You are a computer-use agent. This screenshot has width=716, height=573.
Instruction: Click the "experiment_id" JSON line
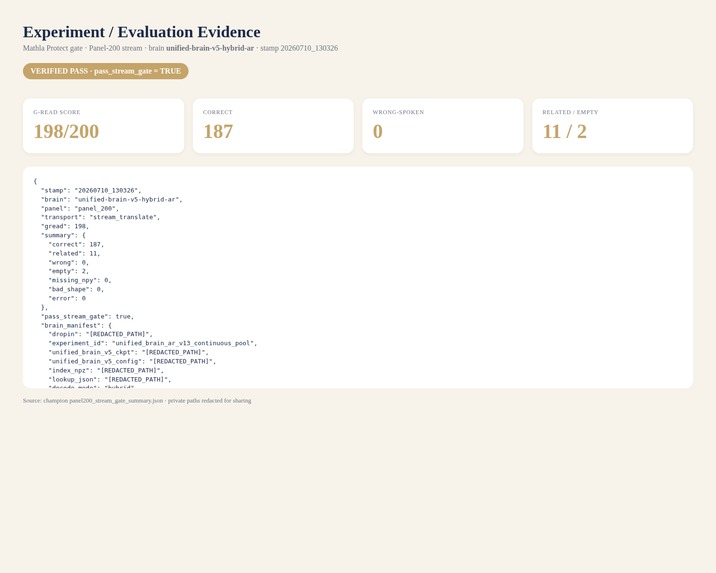click(153, 343)
